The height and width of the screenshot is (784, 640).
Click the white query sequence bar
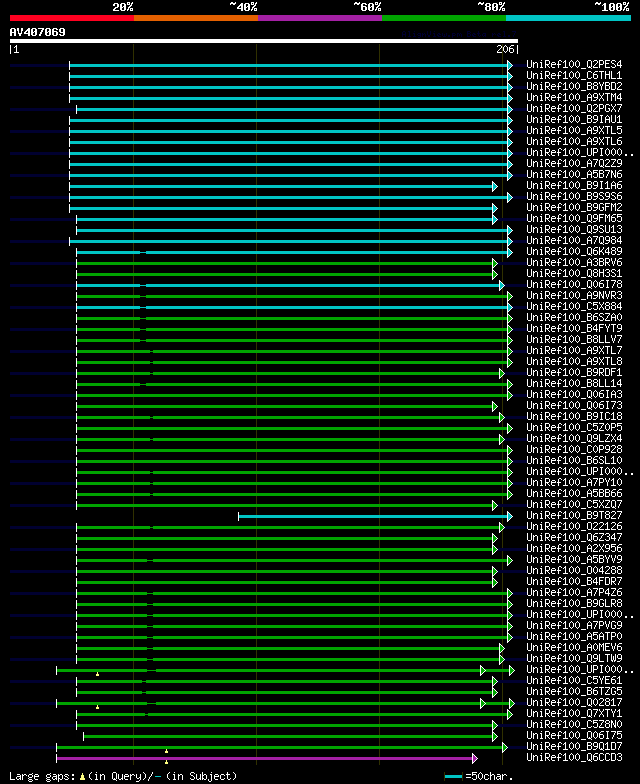click(264, 41)
